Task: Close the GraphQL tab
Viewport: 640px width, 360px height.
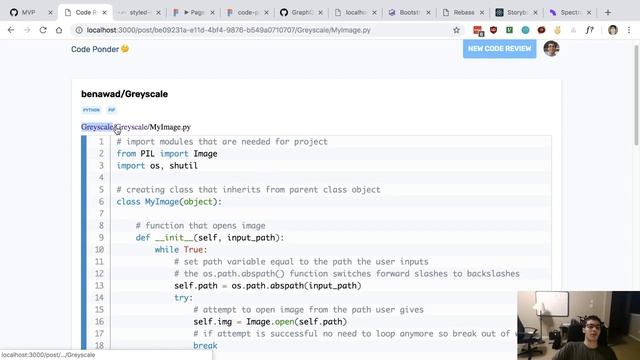Action: [x=320, y=13]
